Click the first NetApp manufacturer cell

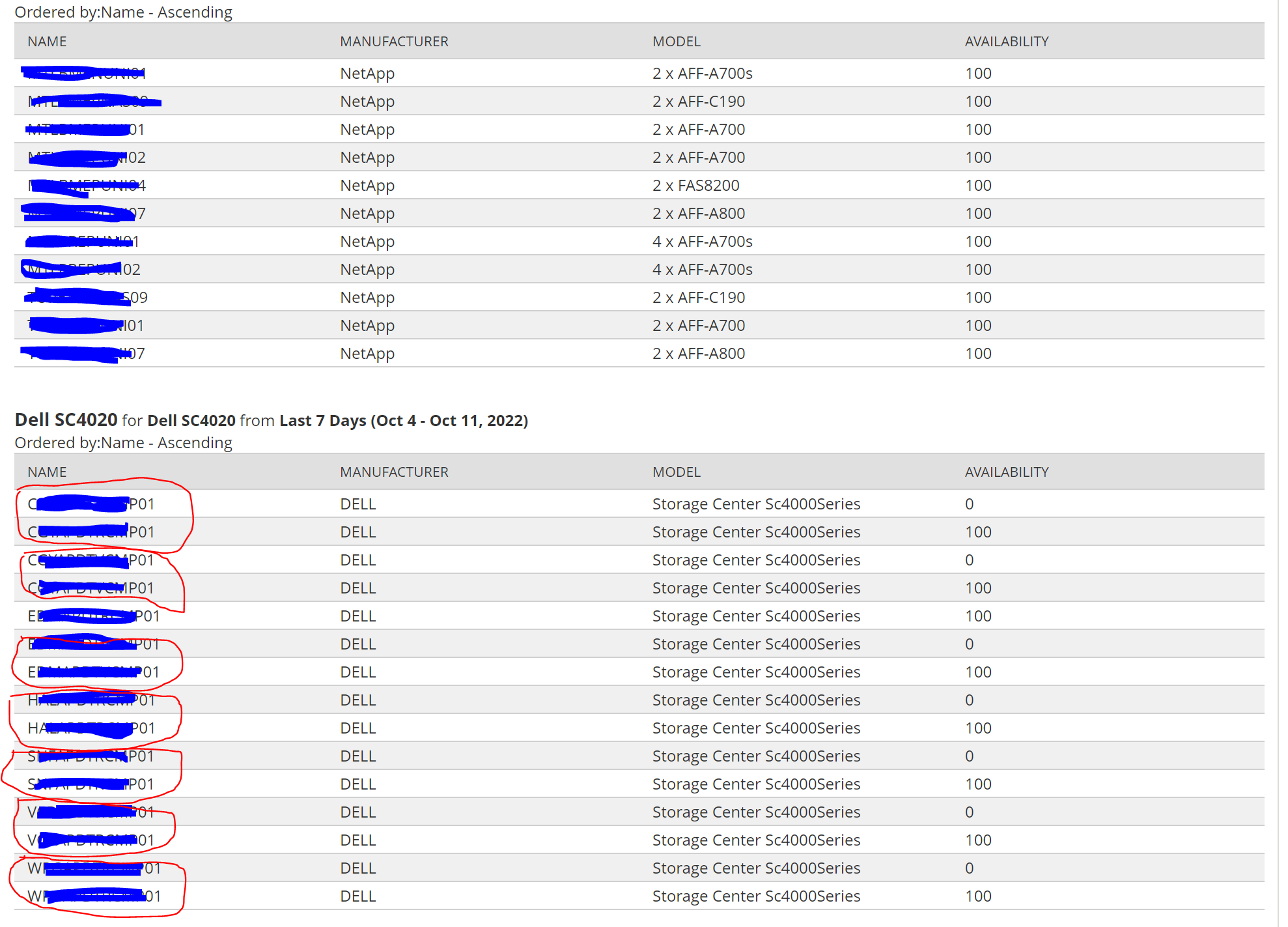tap(367, 74)
